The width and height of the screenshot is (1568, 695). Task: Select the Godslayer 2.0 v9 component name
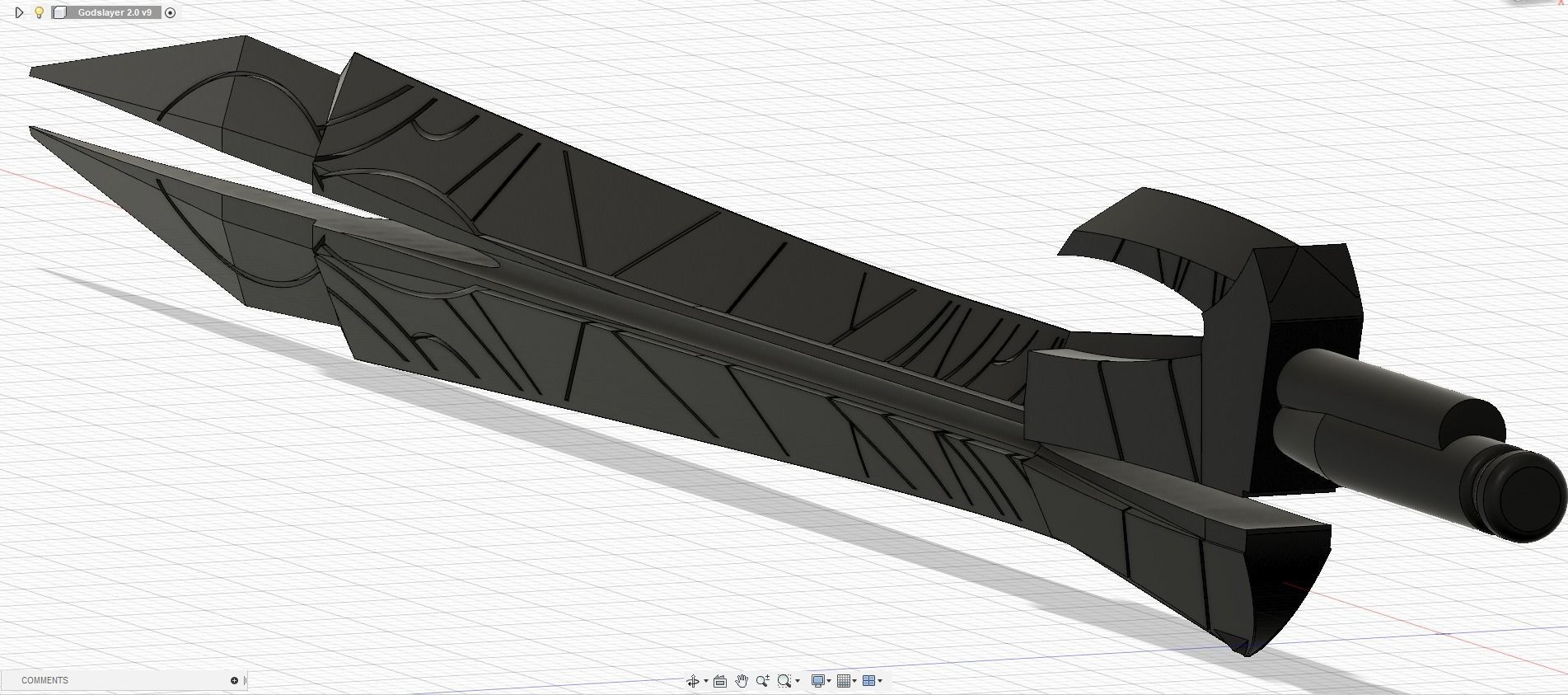tap(114, 12)
